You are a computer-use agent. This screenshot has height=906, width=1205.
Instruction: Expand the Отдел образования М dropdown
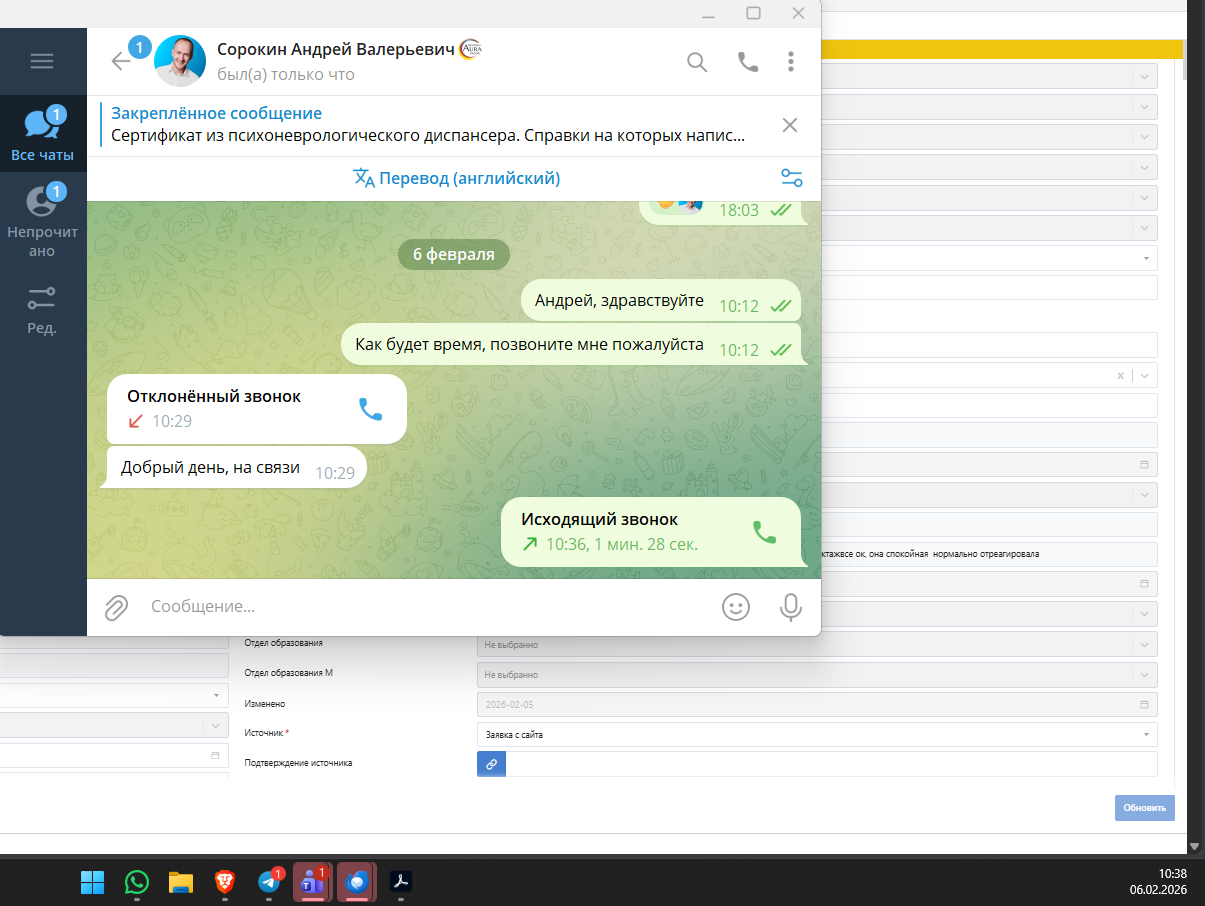tap(817, 674)
